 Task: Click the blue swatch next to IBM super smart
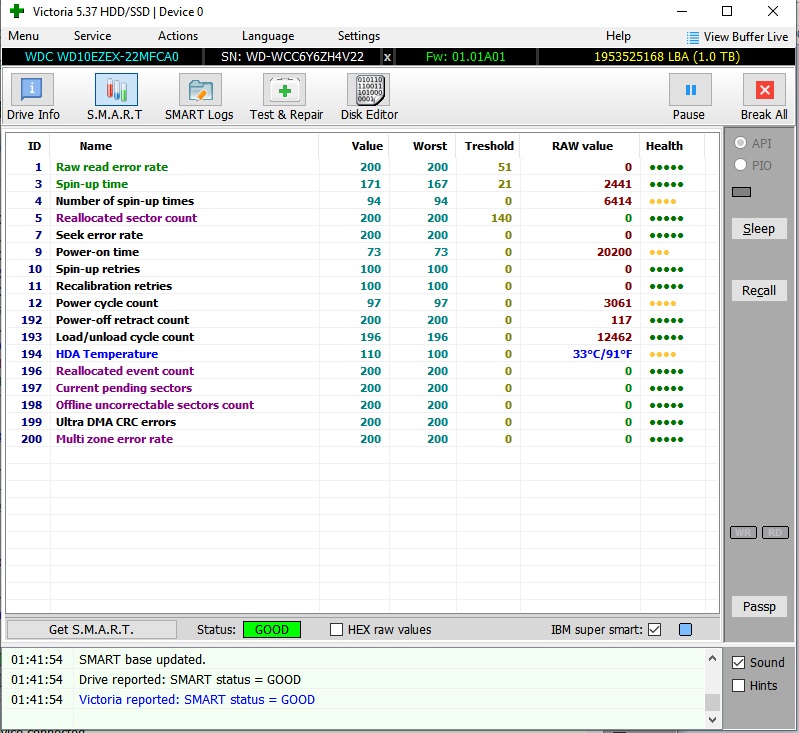pyautogui.click(x=685, y=630)
